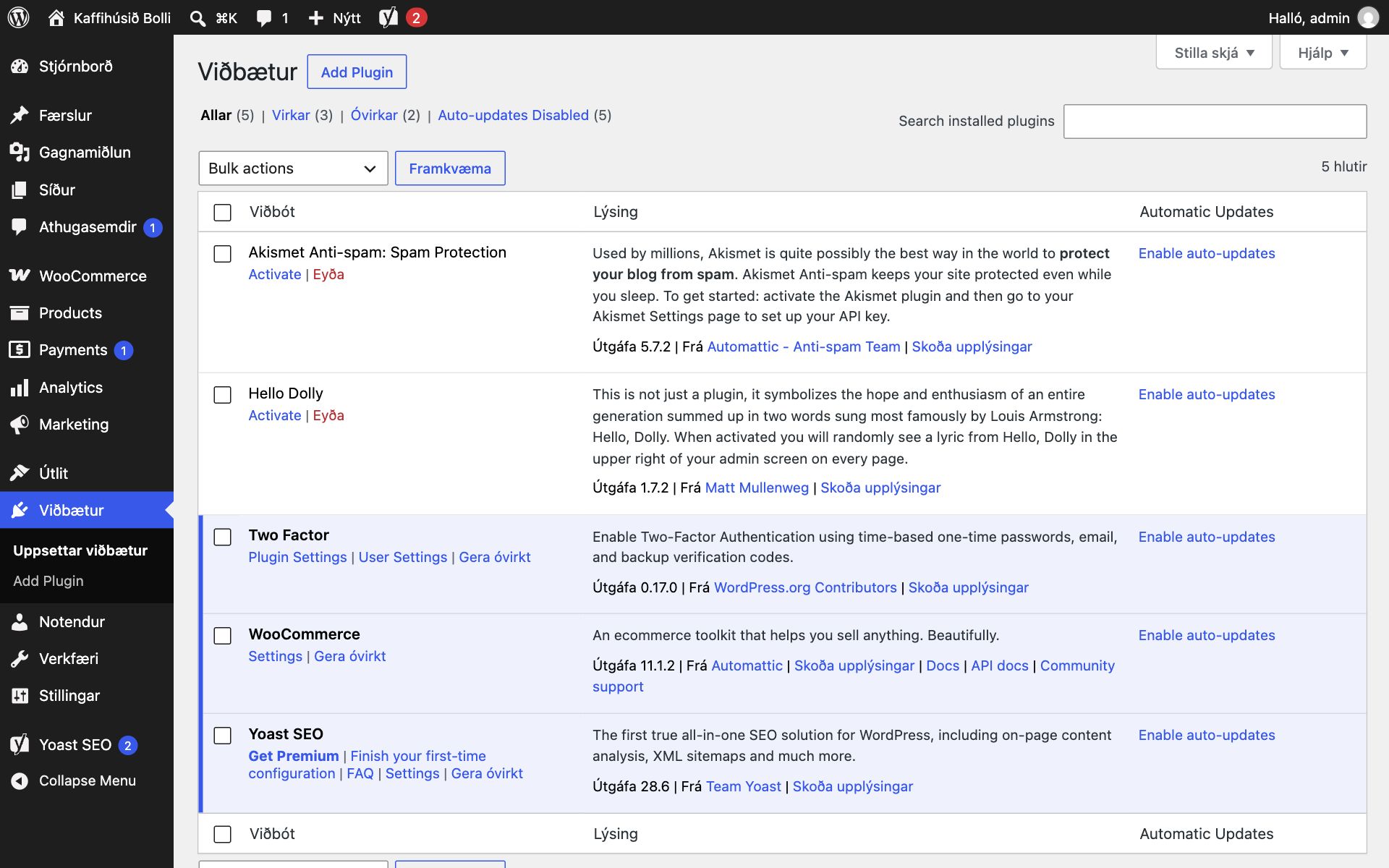
Task: Open WooCommerce plugin Settings link
Action: [276, 656]
